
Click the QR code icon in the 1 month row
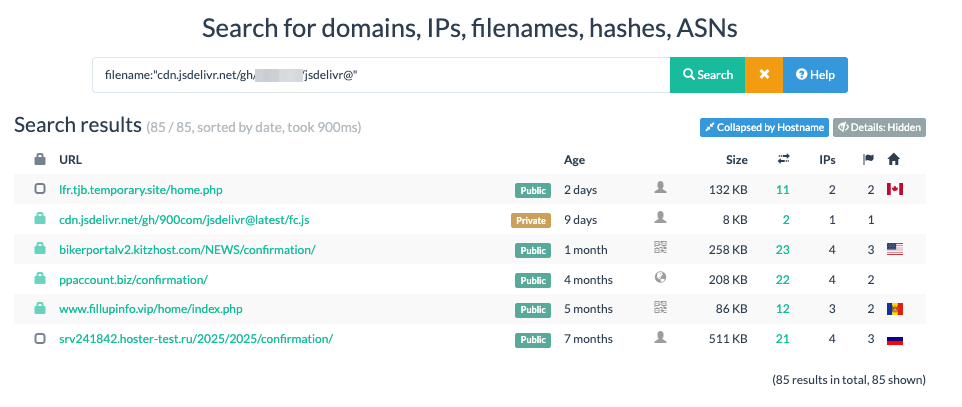coord(660,247)
